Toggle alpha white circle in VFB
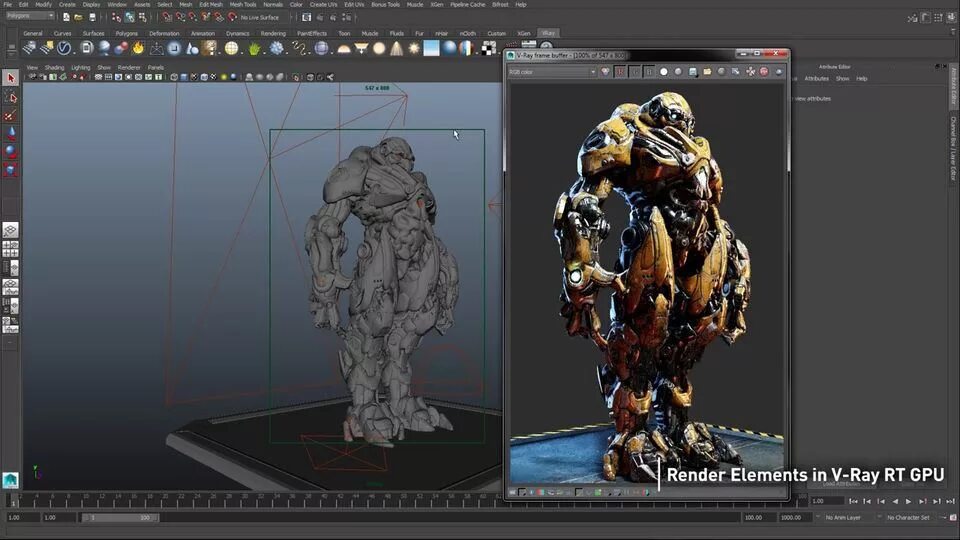The image size is (960, 540). click(x=664, y=72)
